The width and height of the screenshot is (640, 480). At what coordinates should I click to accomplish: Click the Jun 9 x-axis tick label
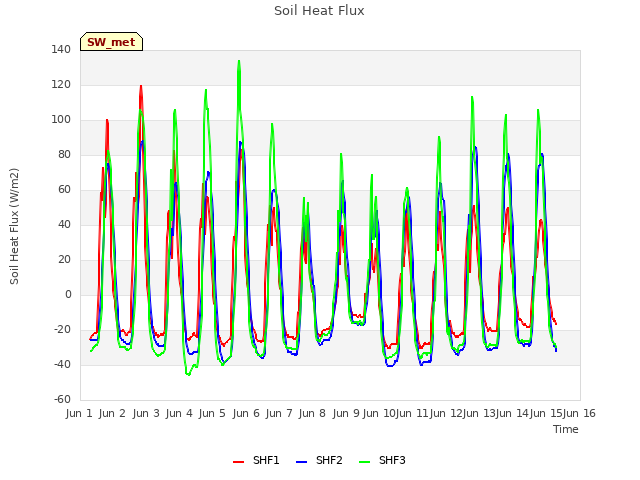(x=346, y=413)
